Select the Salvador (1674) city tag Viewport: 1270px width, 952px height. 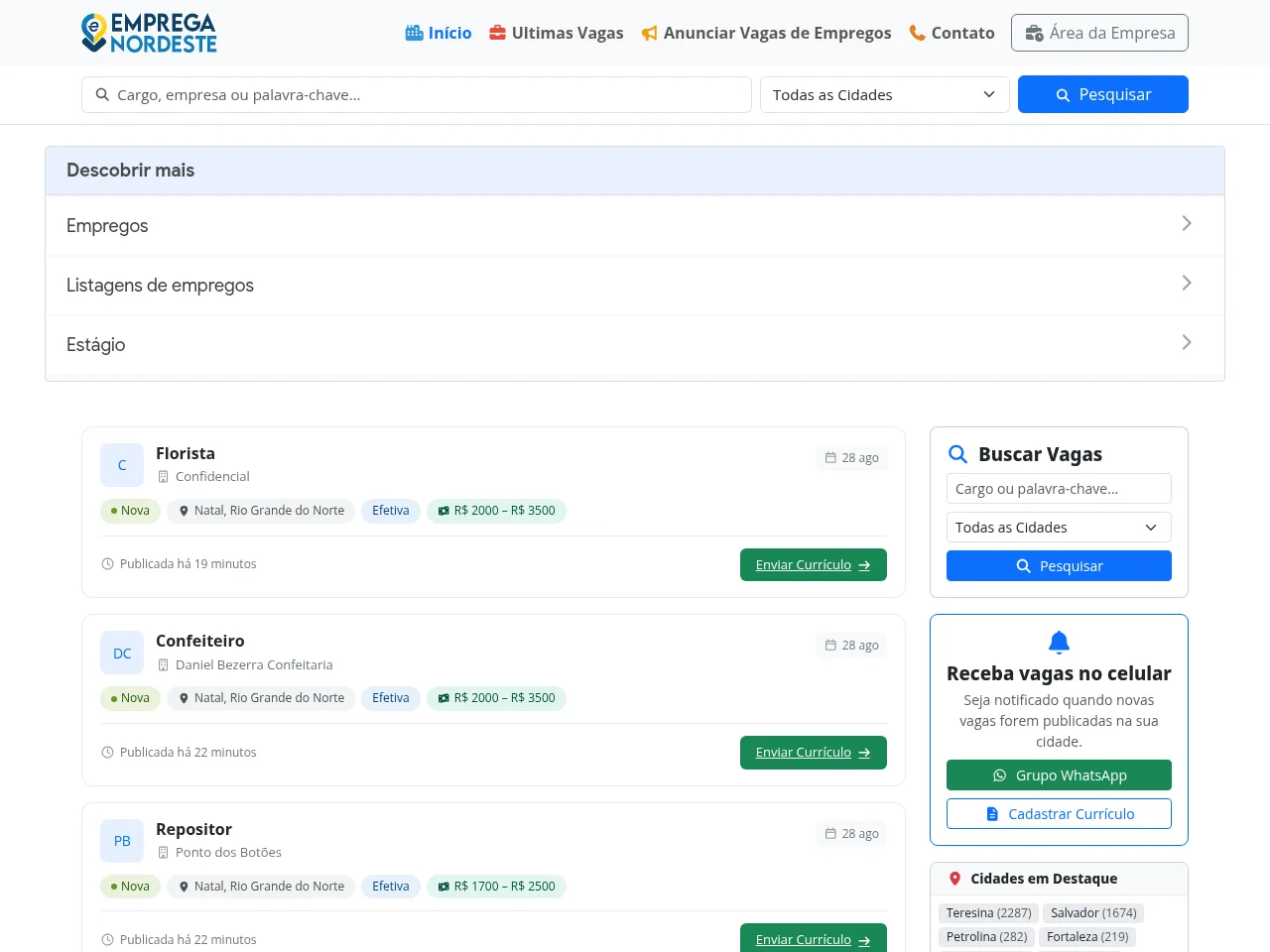point(1093,913)
